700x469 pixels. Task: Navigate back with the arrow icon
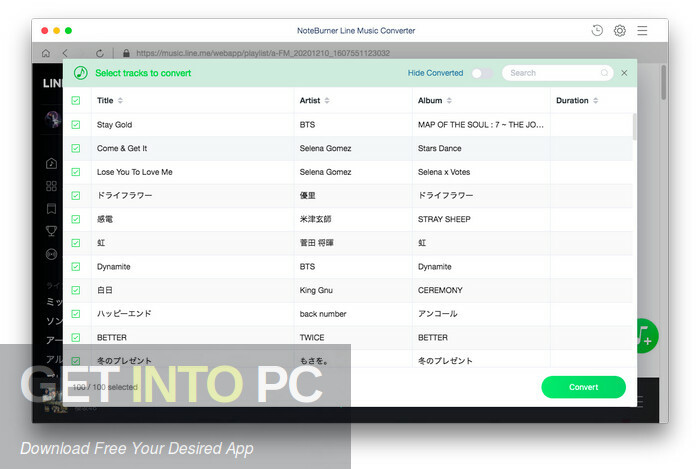(65, 53)
